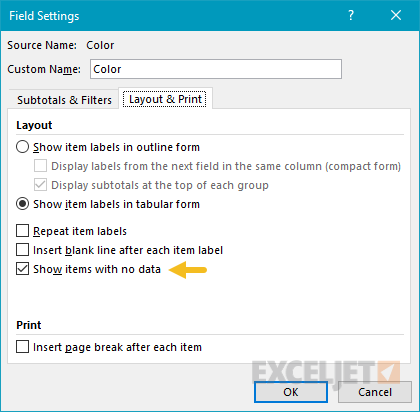This screenshot has width=420, height=412.
Task: Select the Layout & Print tab
Action: (x=165, y=99)
